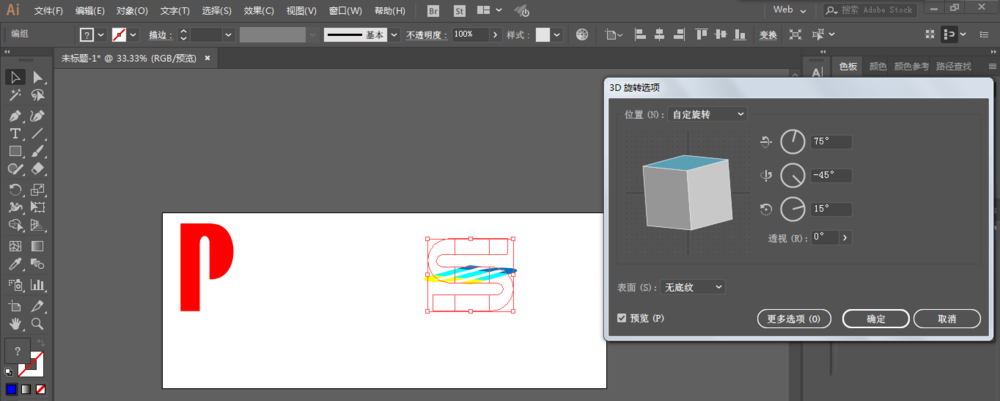
Task: Set paint mode to None
Action: 40,389
